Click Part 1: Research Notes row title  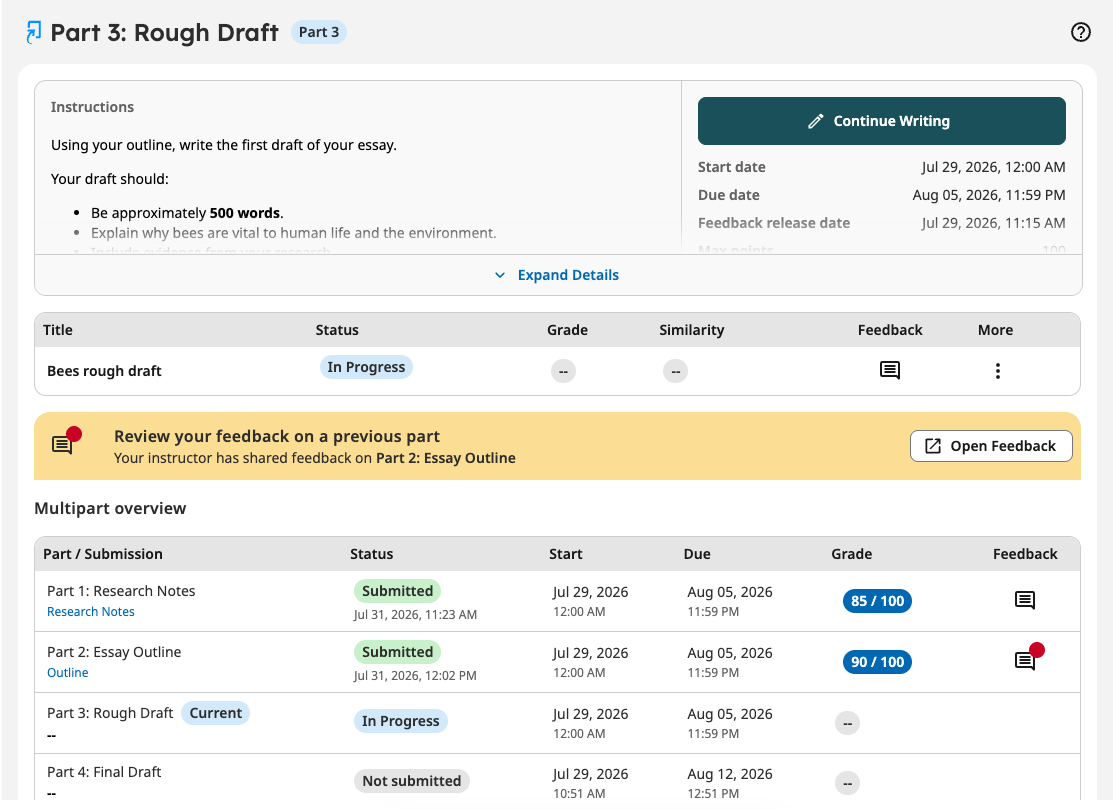pos(121,591)
